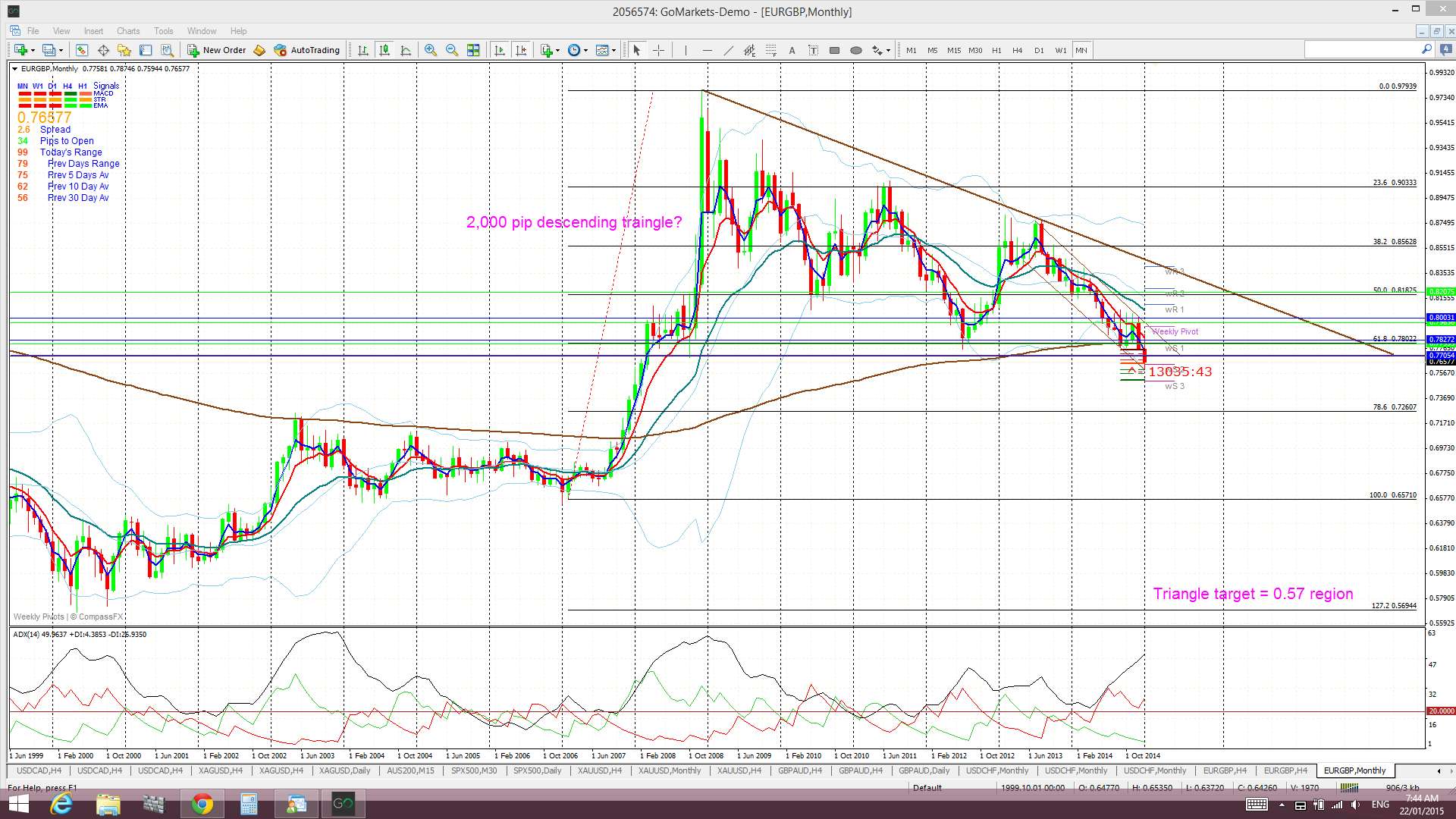
Task: Click the New Order button
Action: pos(217,50)
